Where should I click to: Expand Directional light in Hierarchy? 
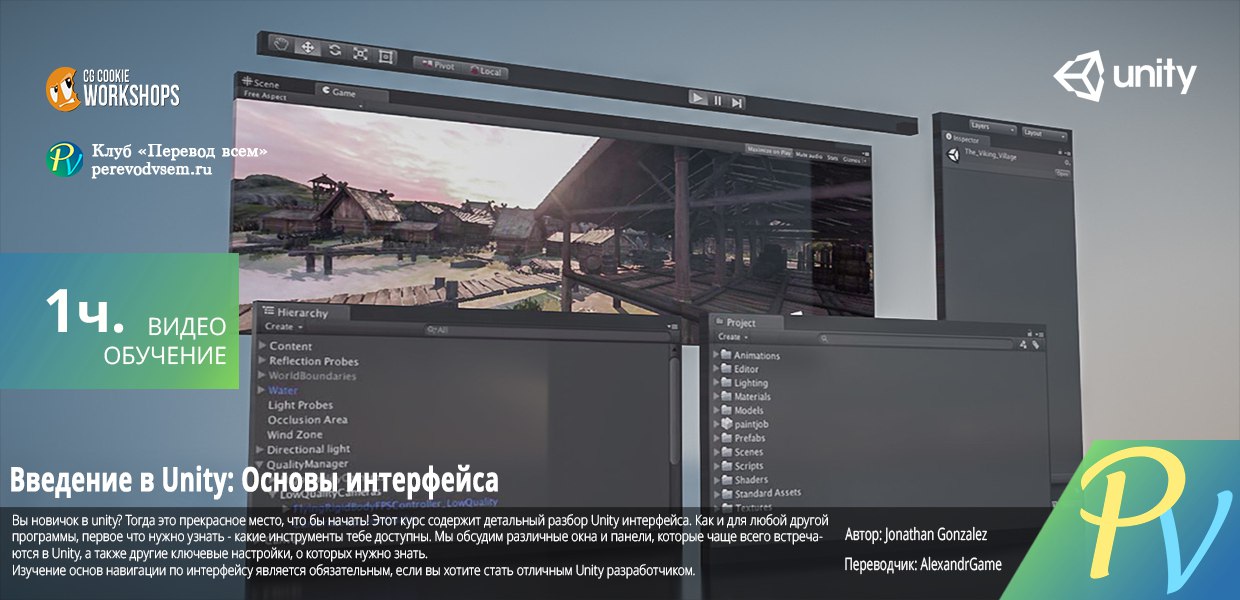tap(262, 450)
